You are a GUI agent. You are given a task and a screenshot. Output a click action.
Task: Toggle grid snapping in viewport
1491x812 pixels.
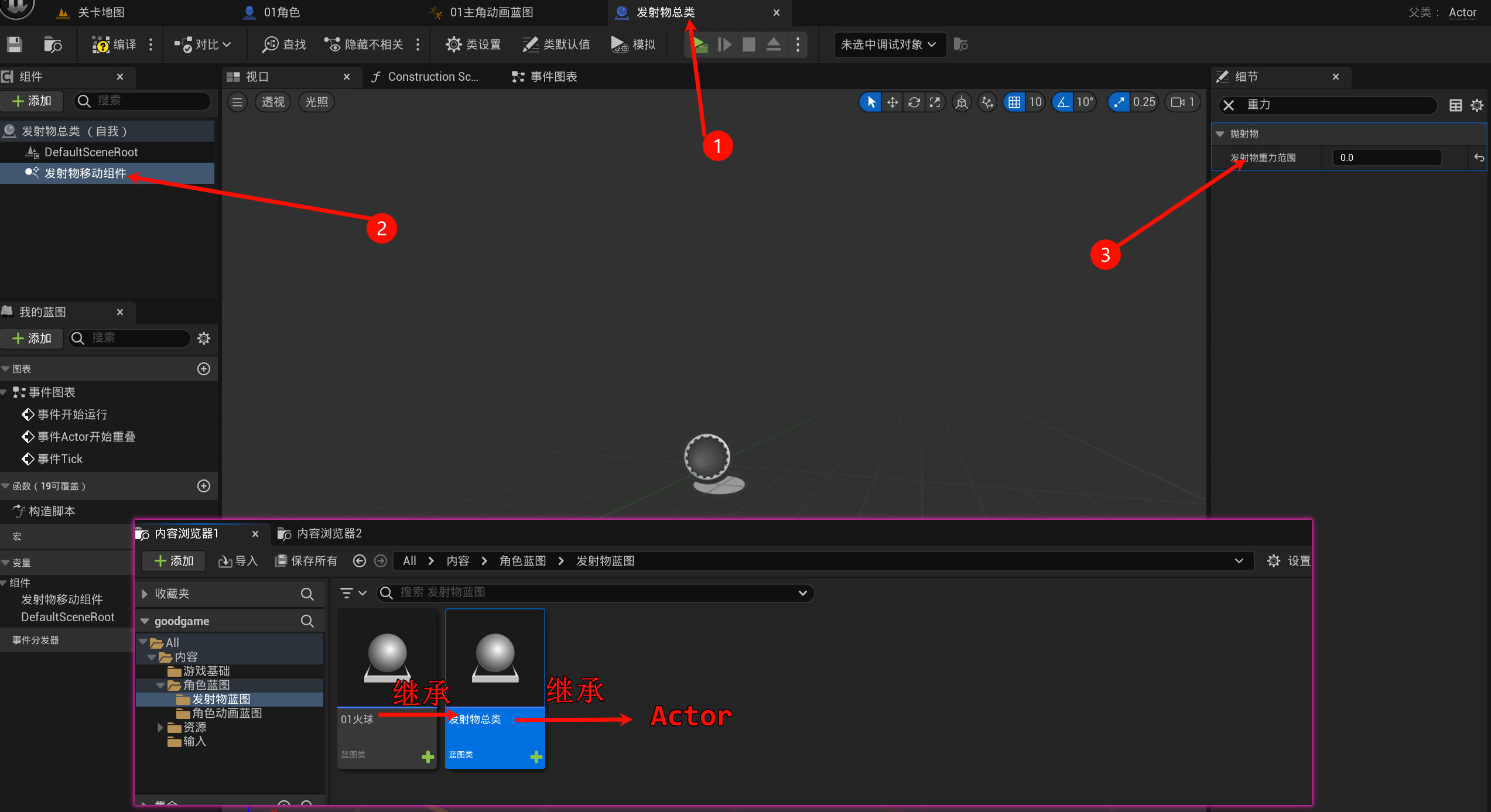coord(1014,102)
